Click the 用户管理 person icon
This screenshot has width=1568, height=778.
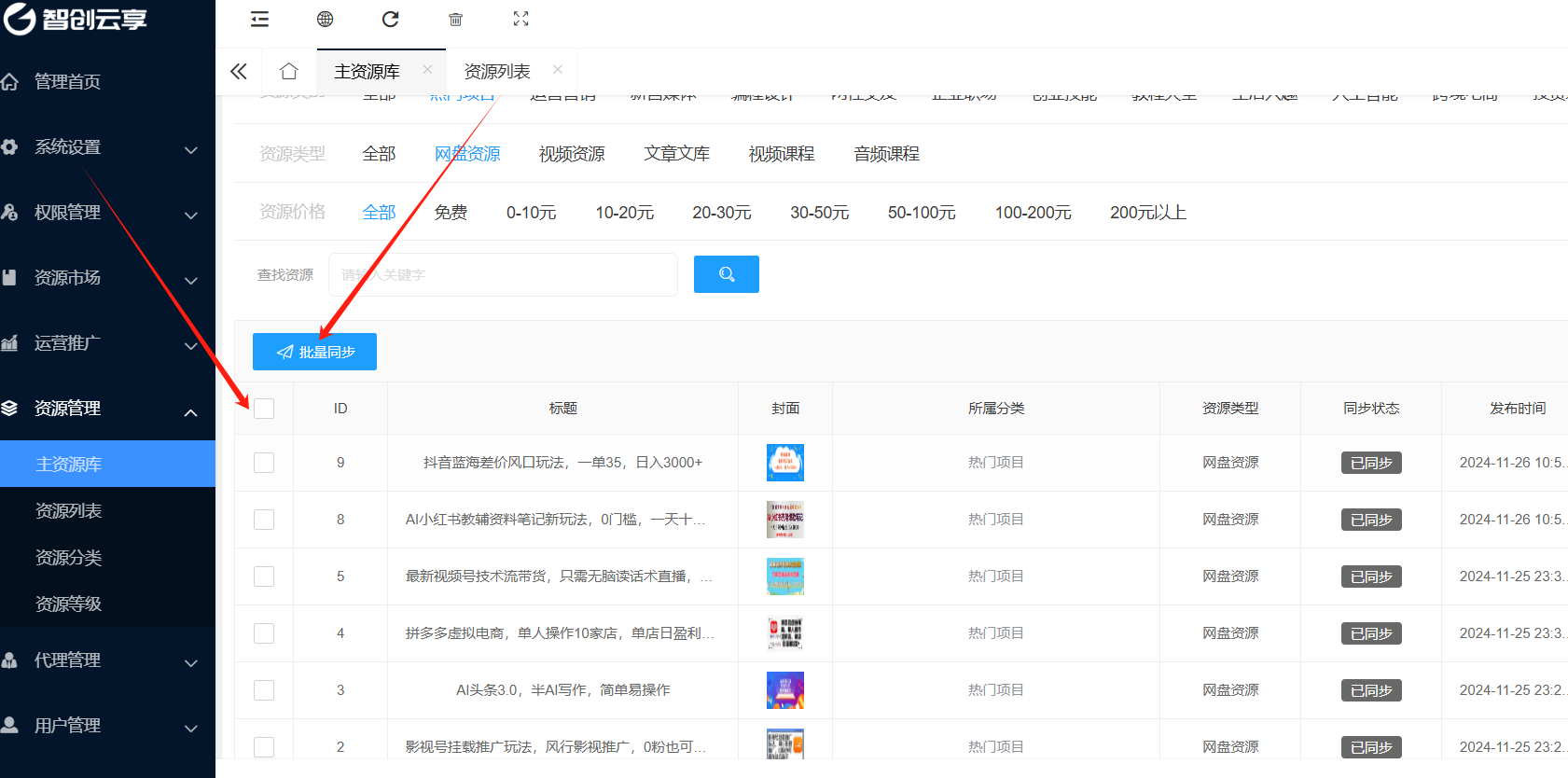[9, 725]
